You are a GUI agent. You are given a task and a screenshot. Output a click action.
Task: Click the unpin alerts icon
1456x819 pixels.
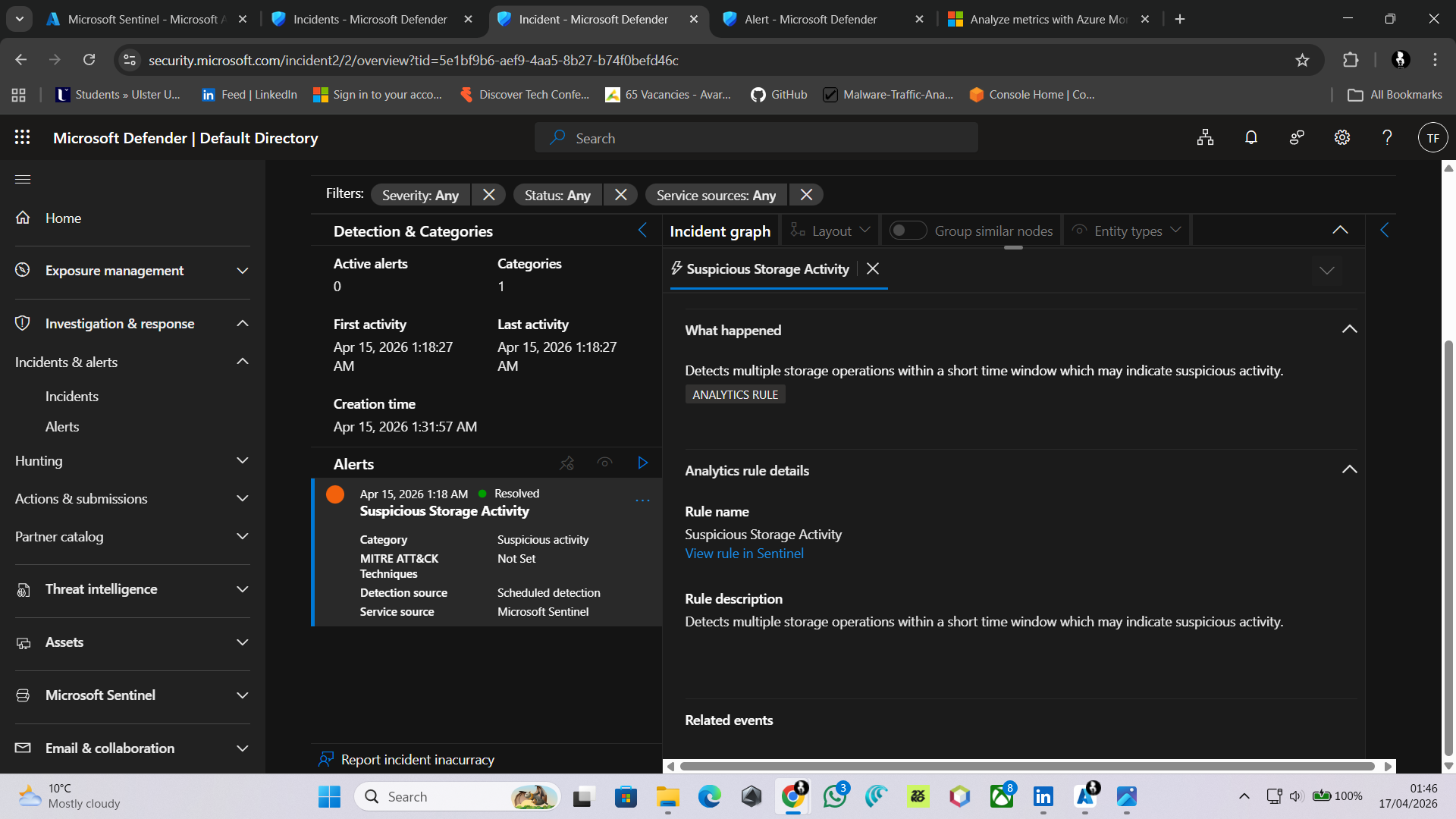point(566,463)
